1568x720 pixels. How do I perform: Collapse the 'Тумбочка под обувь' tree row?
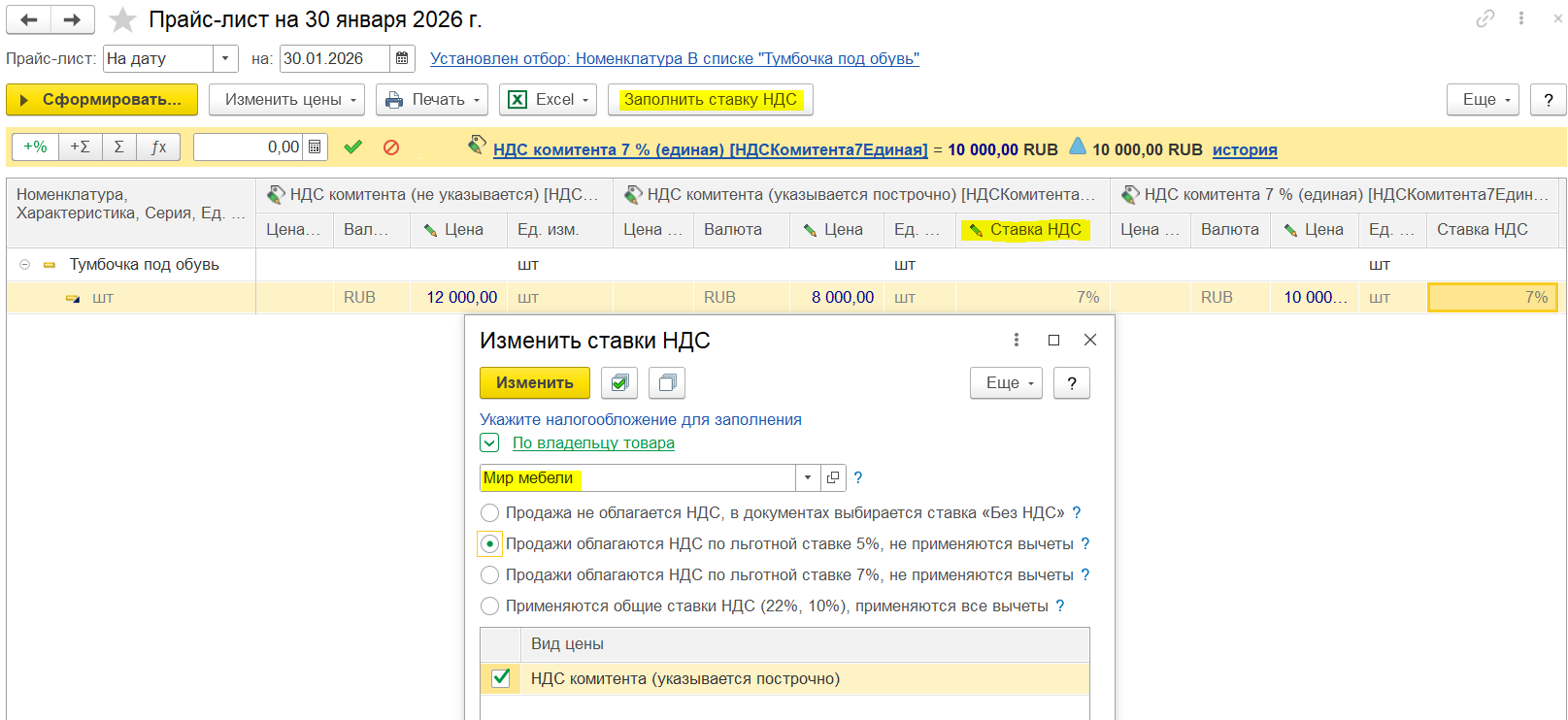[25, 264]
